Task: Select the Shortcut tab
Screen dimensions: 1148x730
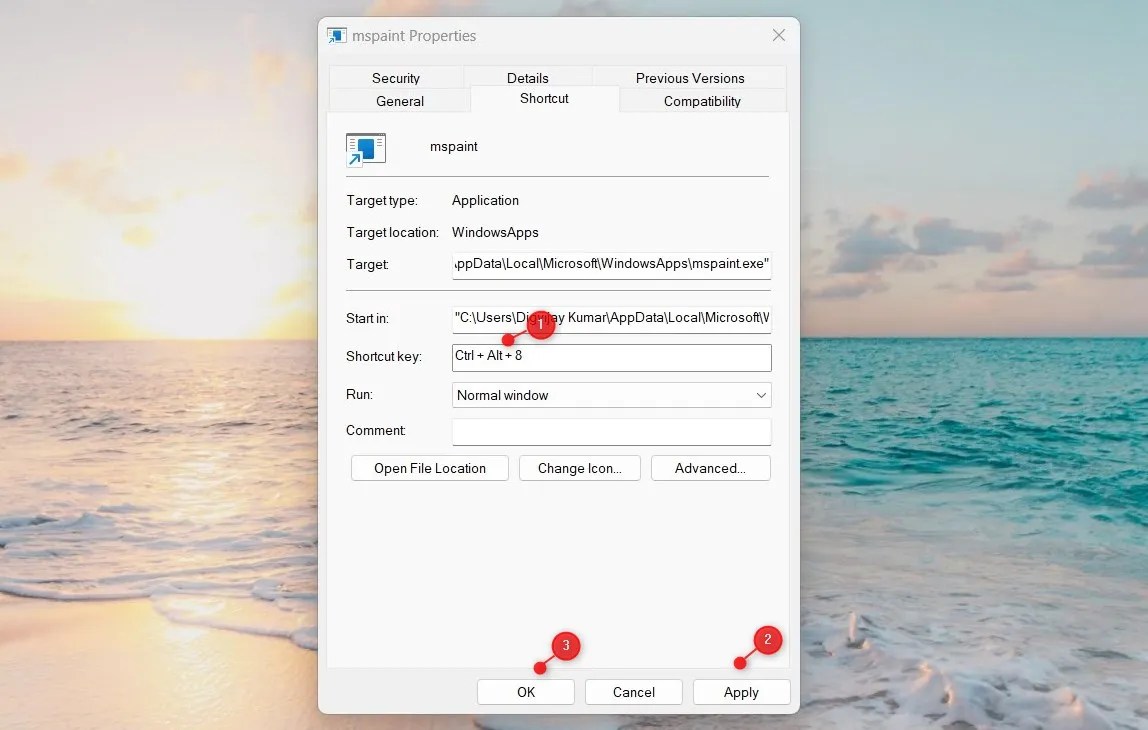Action: (543, 99)
